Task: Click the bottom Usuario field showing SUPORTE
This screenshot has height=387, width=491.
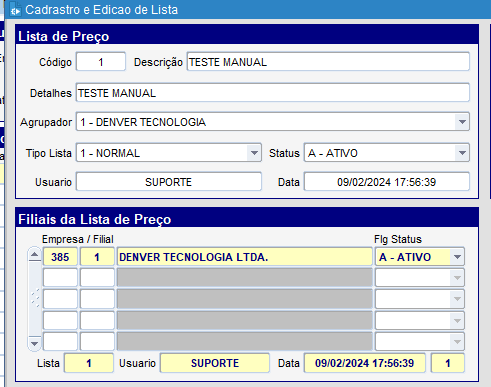Action: point(215,363)
